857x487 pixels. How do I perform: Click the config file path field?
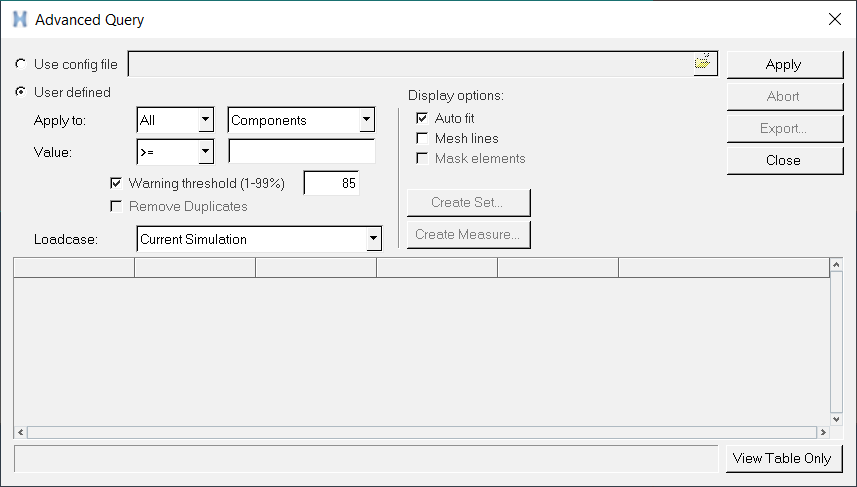click(411, 64)
